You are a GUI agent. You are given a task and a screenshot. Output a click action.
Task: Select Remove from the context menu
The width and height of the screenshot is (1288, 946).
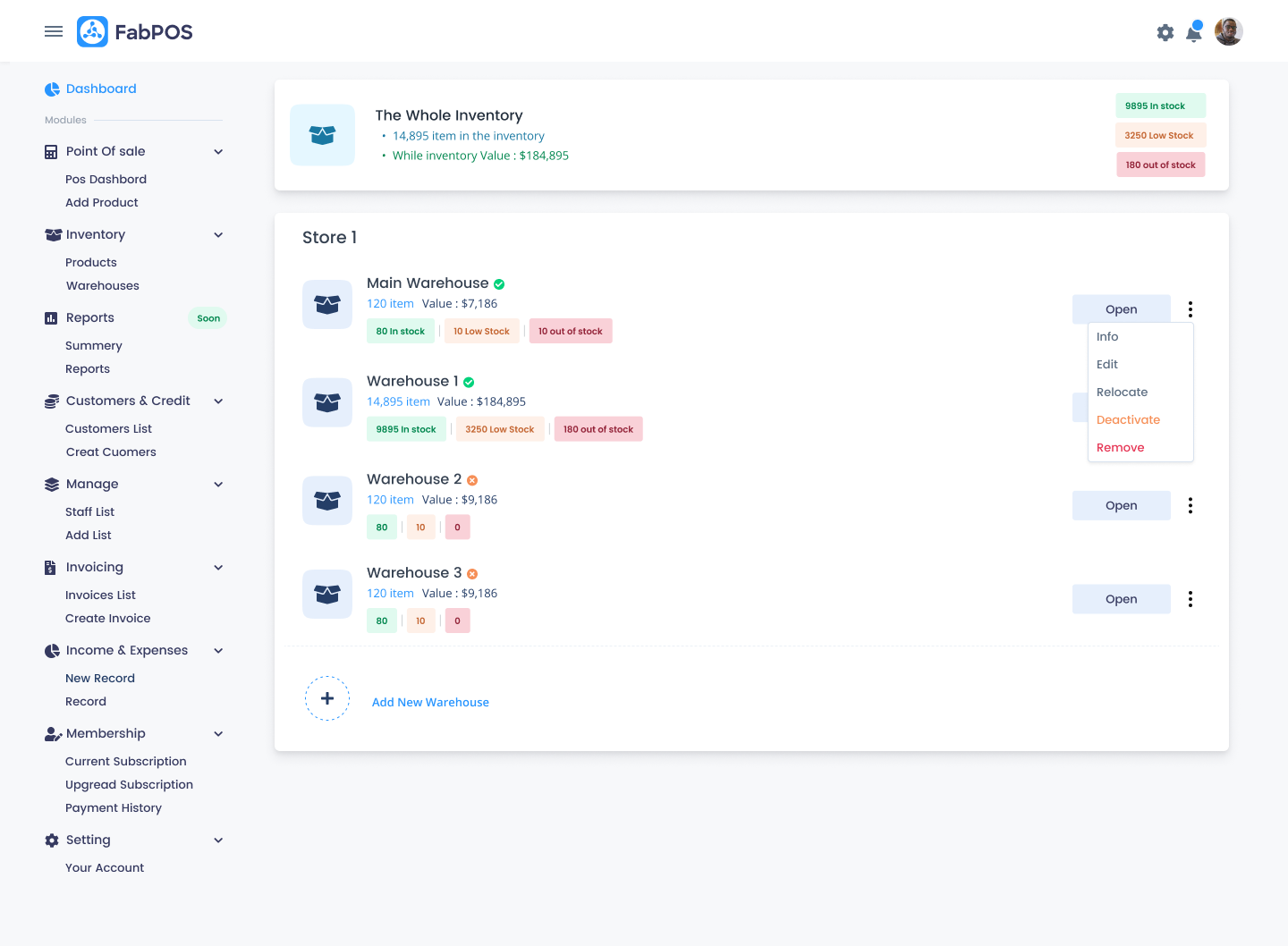coord(1121,448)
